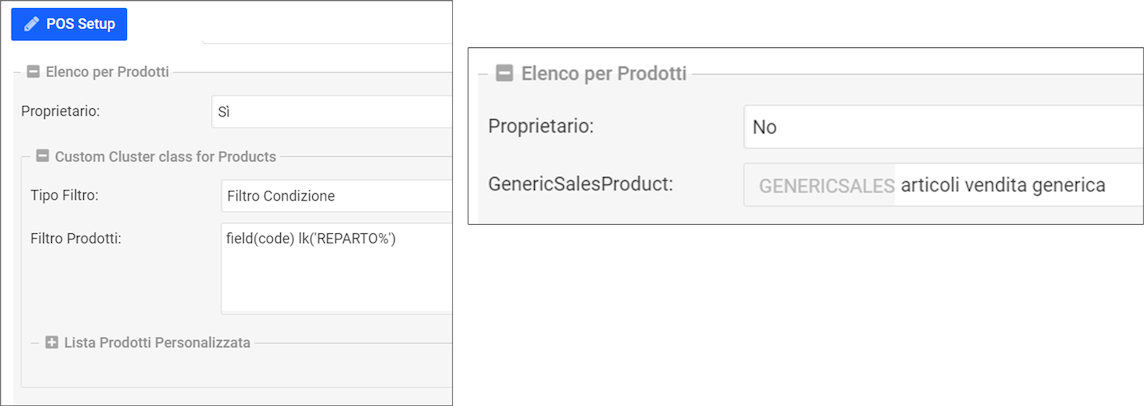The width and height of the screenshot is (1144, 406).
Task: Click the pencil icon on POS Setup
Action: (x=32, y=23)
